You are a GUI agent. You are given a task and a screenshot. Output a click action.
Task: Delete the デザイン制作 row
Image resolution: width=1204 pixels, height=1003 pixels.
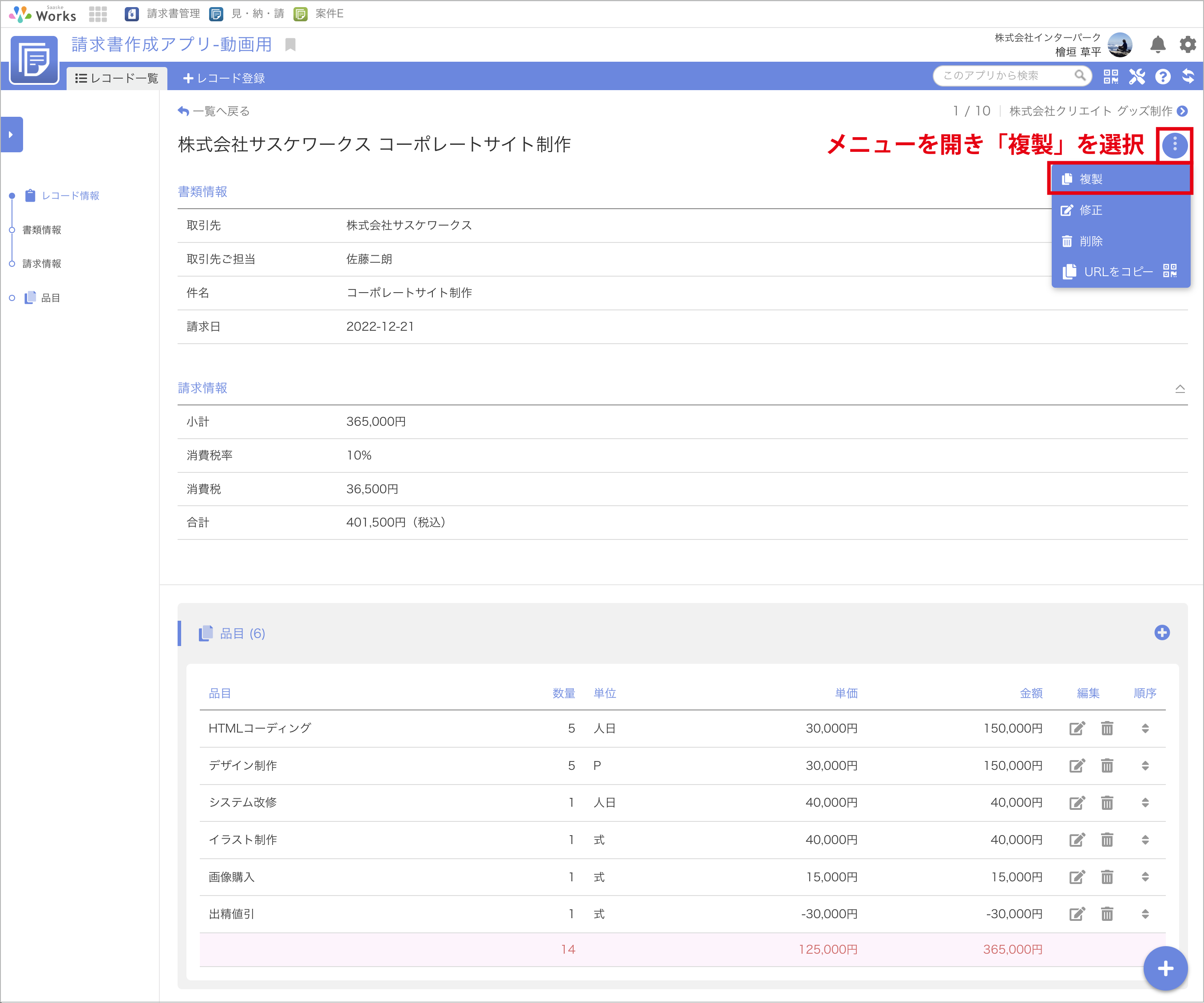tap(1107, 765)
